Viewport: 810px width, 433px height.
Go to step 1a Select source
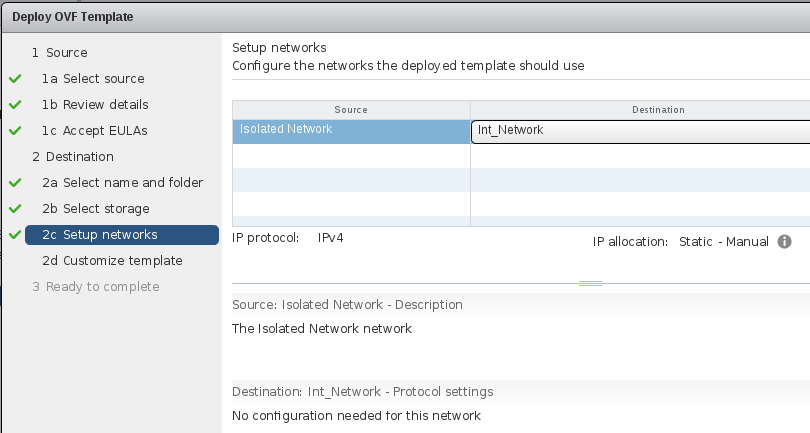point(94,79)
